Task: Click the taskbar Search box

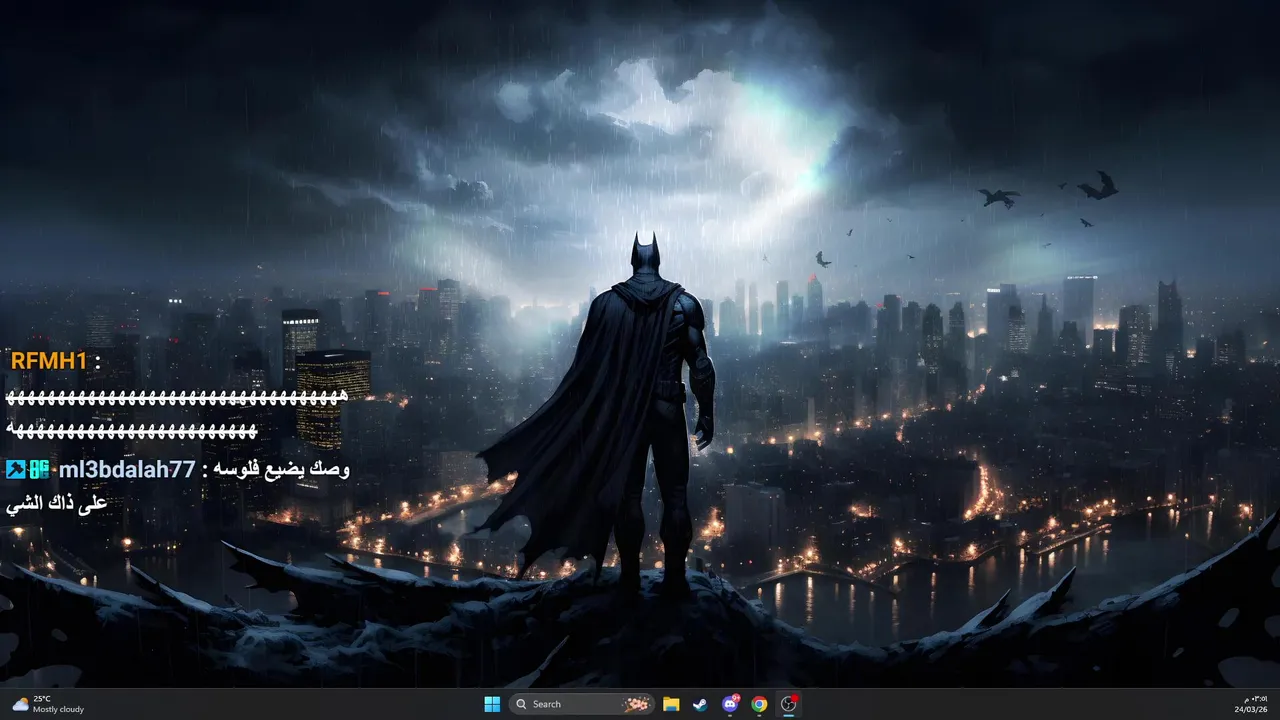Action: (583, 704)
